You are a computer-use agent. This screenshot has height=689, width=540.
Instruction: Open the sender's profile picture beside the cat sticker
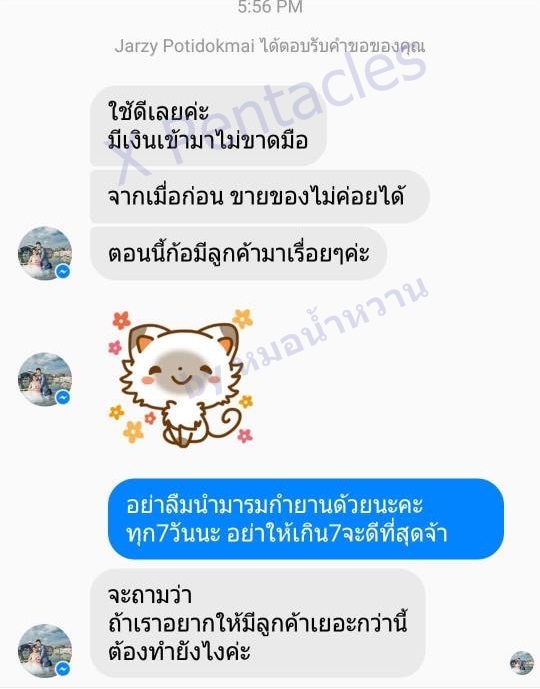point(45,379)
